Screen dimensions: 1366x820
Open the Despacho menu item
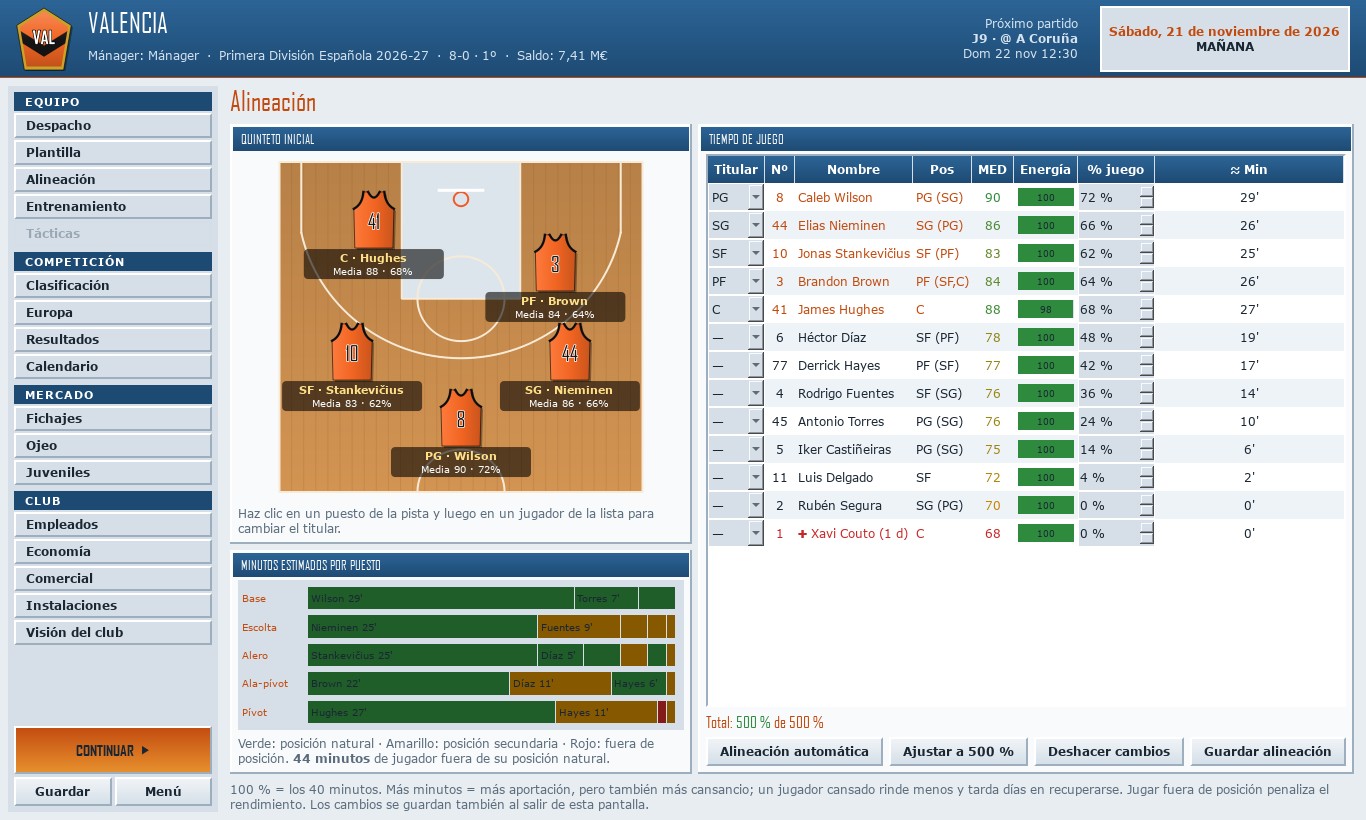pyautogui.click(x=113, y=126)
